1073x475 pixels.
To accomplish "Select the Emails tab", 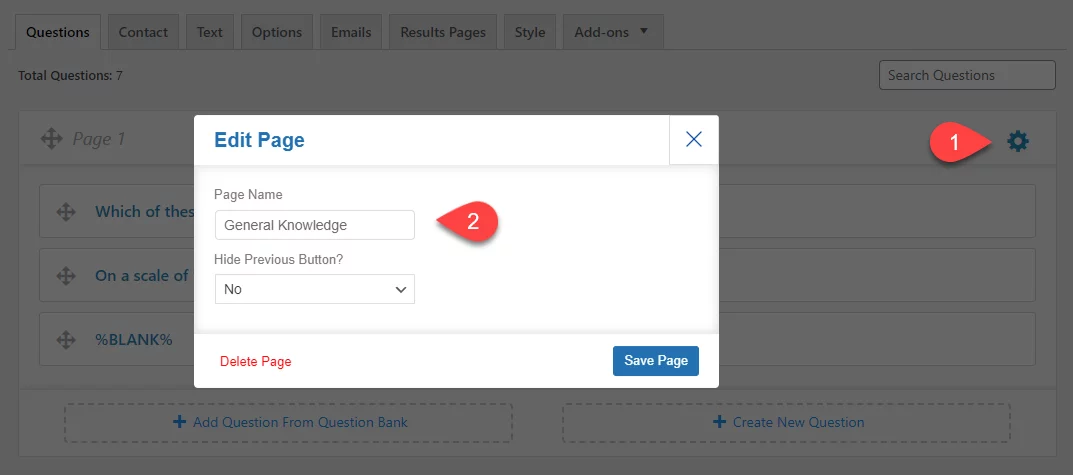I will [x=351, y=32].
